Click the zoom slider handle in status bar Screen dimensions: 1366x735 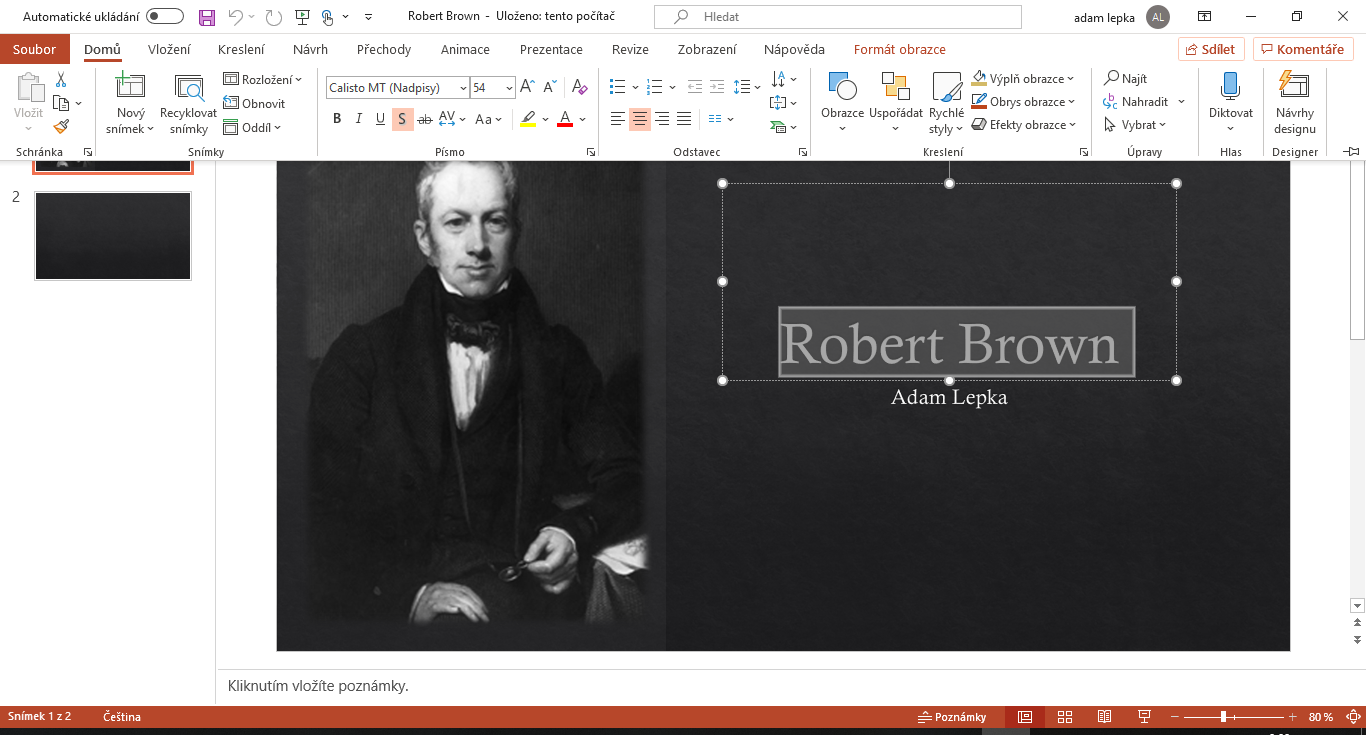1223,717
